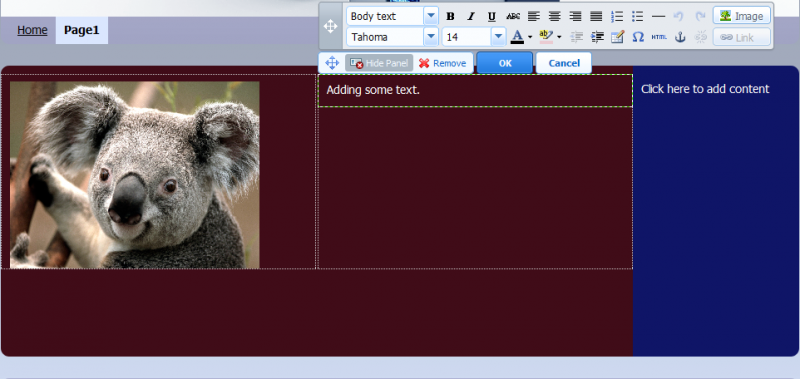Image resolution: width=800 pixels, height=379 pixels.
Task: Click the table edit icon
Action: click(x=617, y=37)
